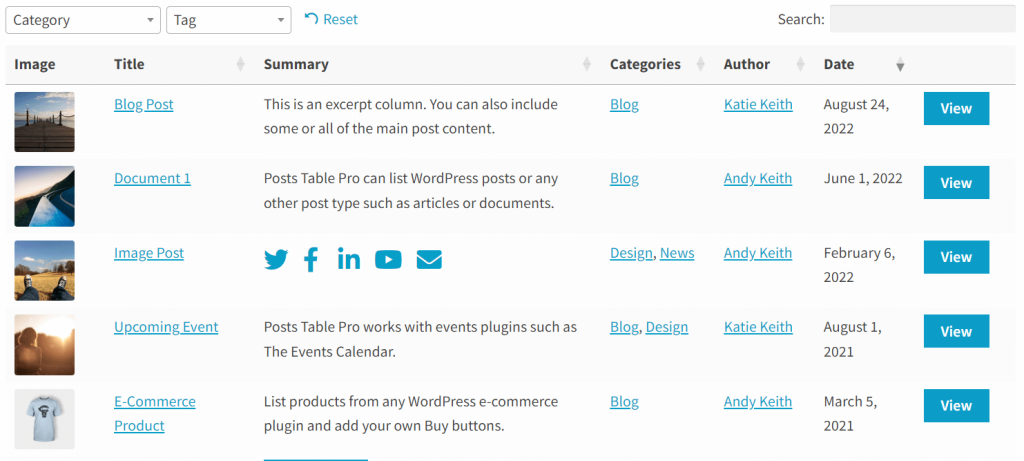View the Blog Post entry
The width and height of the screenshot is (1024, 461).
point(956,108)
